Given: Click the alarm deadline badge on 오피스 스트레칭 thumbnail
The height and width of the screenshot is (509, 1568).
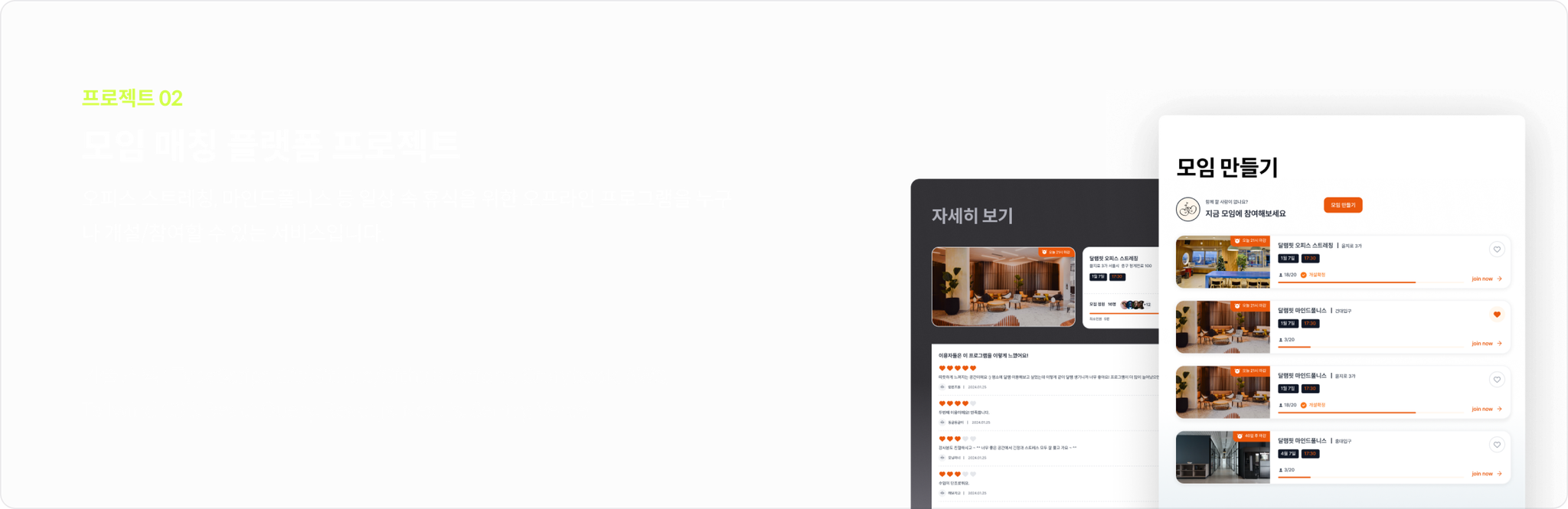Looking at the screenshot, I should 1249,240.
